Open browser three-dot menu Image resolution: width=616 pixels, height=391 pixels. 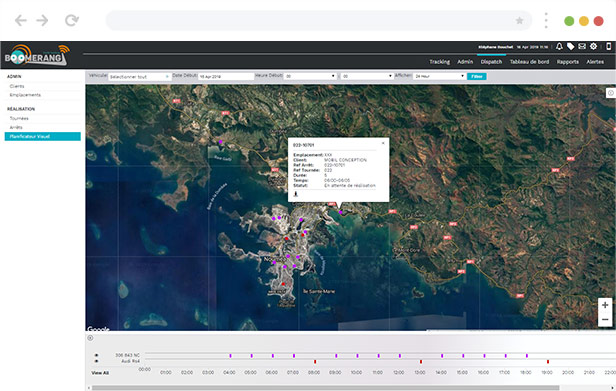pyautogui.click(x=546, y=20)
